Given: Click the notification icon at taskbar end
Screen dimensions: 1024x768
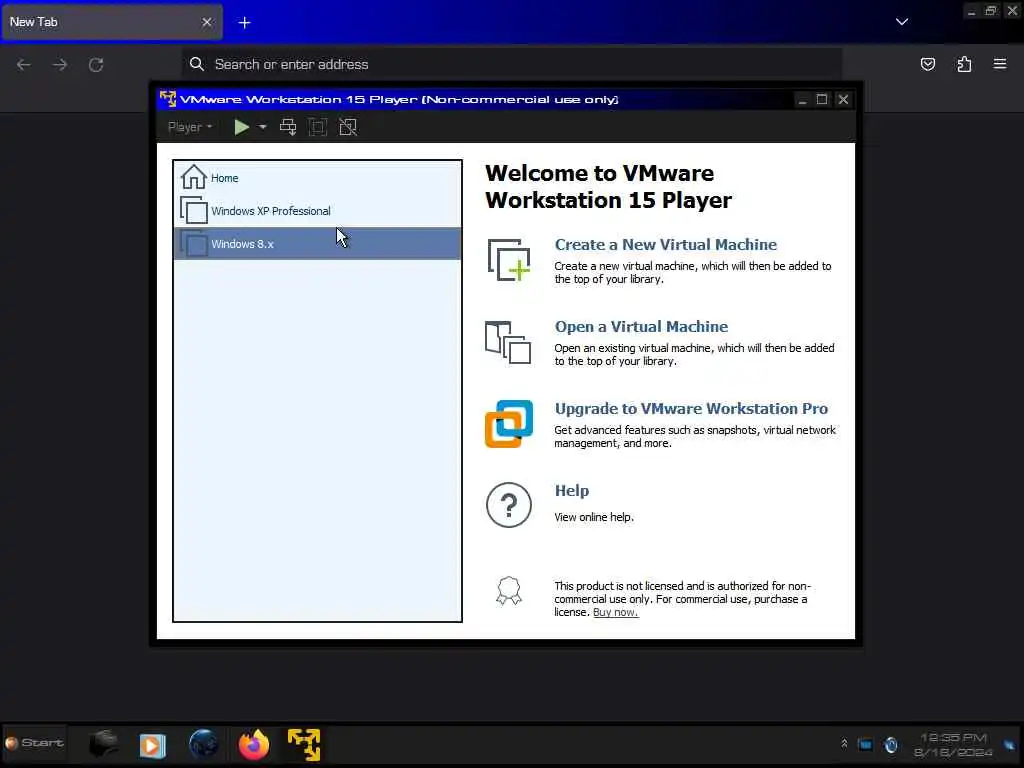Looking at the screenshot, I should [x=1010, y=745].
